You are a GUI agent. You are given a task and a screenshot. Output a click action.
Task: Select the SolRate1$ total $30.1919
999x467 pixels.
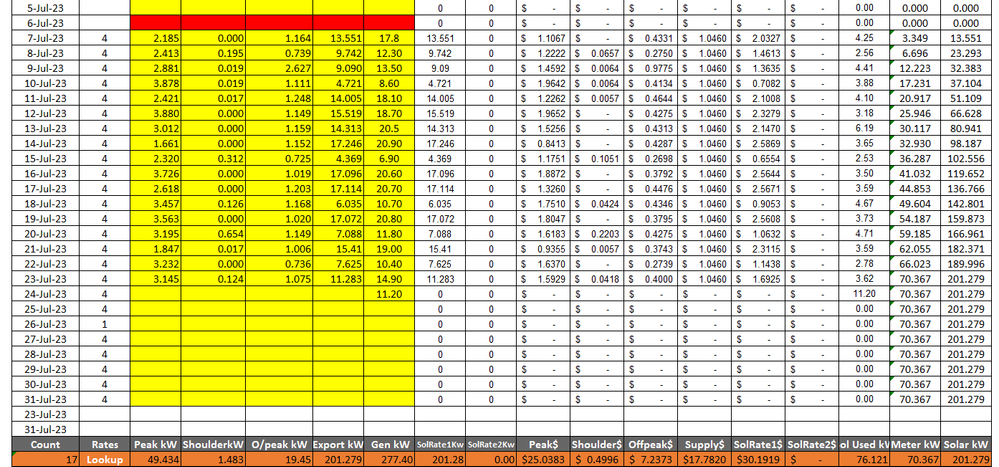click(758, 459)
